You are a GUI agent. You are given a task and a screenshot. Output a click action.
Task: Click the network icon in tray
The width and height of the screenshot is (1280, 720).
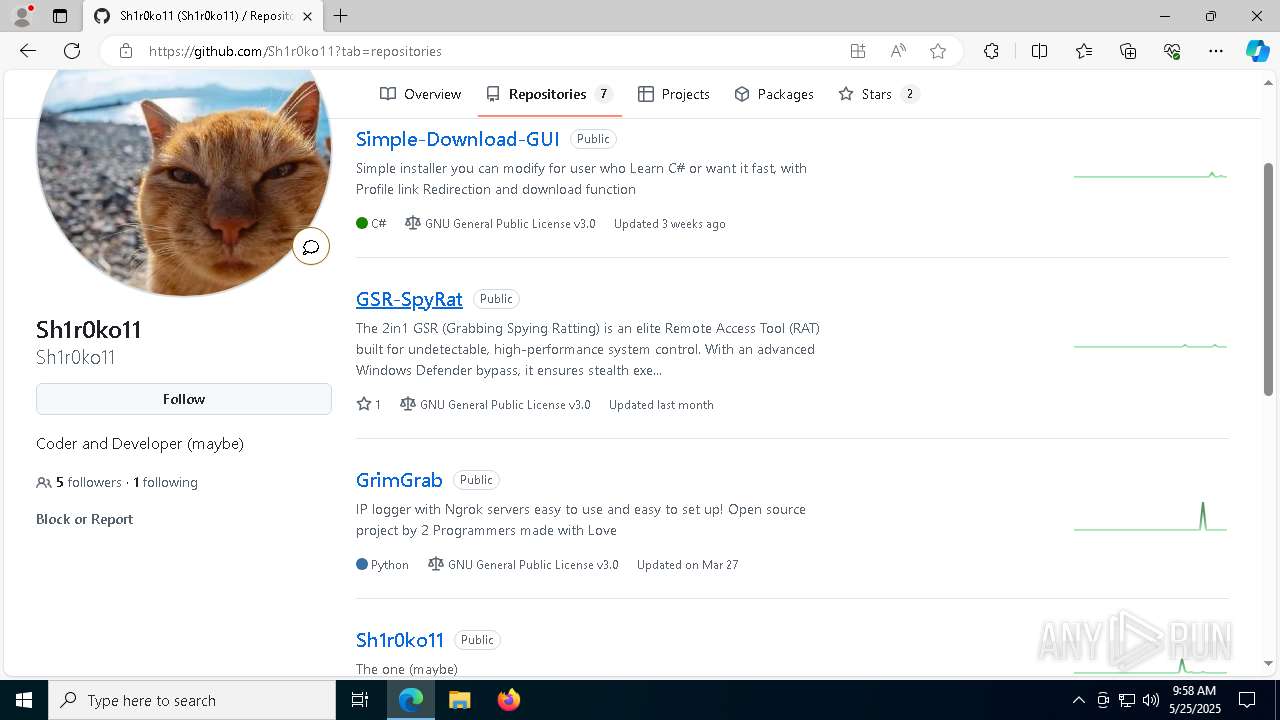click(x=1127, y=700)
